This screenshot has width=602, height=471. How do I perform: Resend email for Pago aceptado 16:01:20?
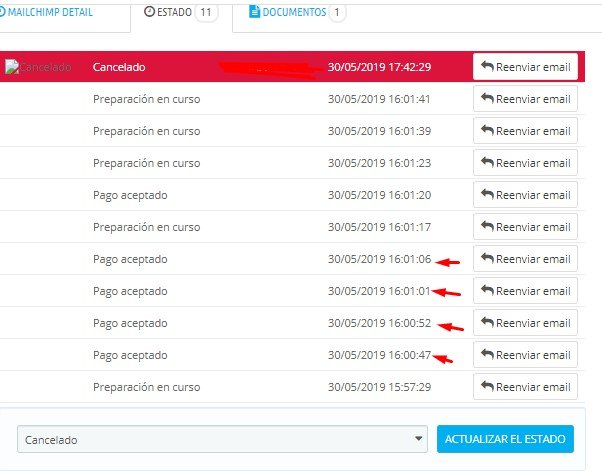(525, 195)
